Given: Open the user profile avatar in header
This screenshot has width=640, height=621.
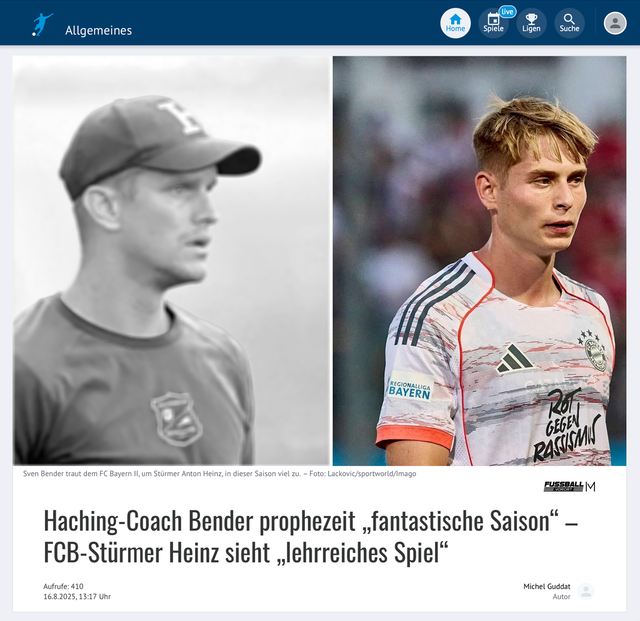Looking at the screenshot, I should click(x=615, y=23).
